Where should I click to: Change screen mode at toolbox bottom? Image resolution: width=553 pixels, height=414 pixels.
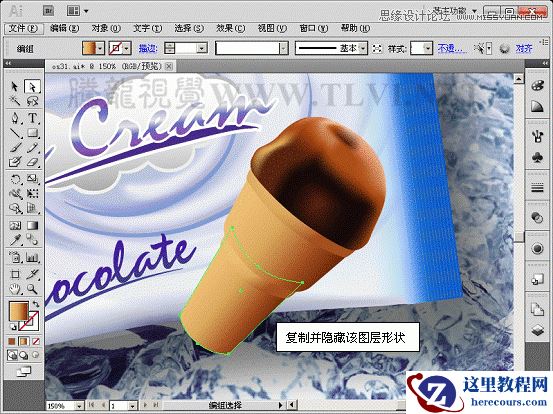pos(24,371)
